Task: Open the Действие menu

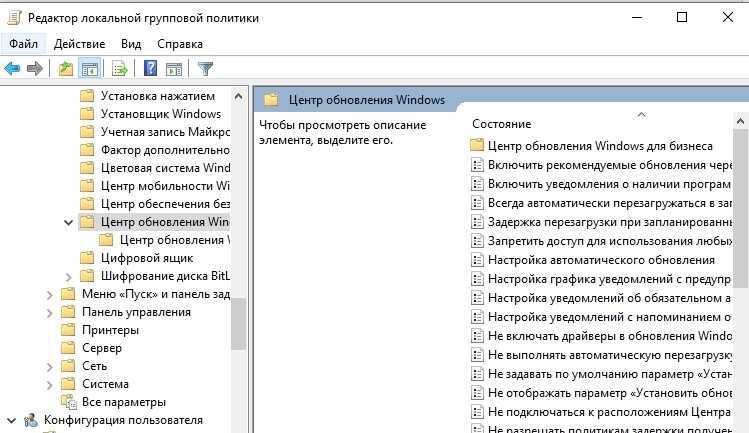Action: [79, 44]
